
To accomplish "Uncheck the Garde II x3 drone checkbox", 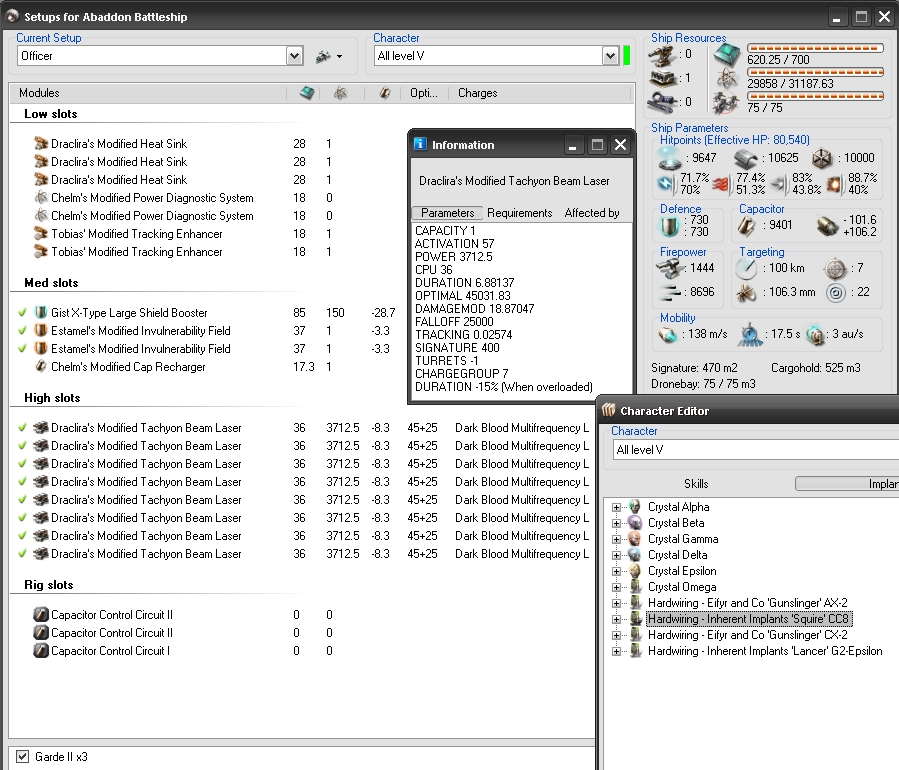I will coord(23,757).
